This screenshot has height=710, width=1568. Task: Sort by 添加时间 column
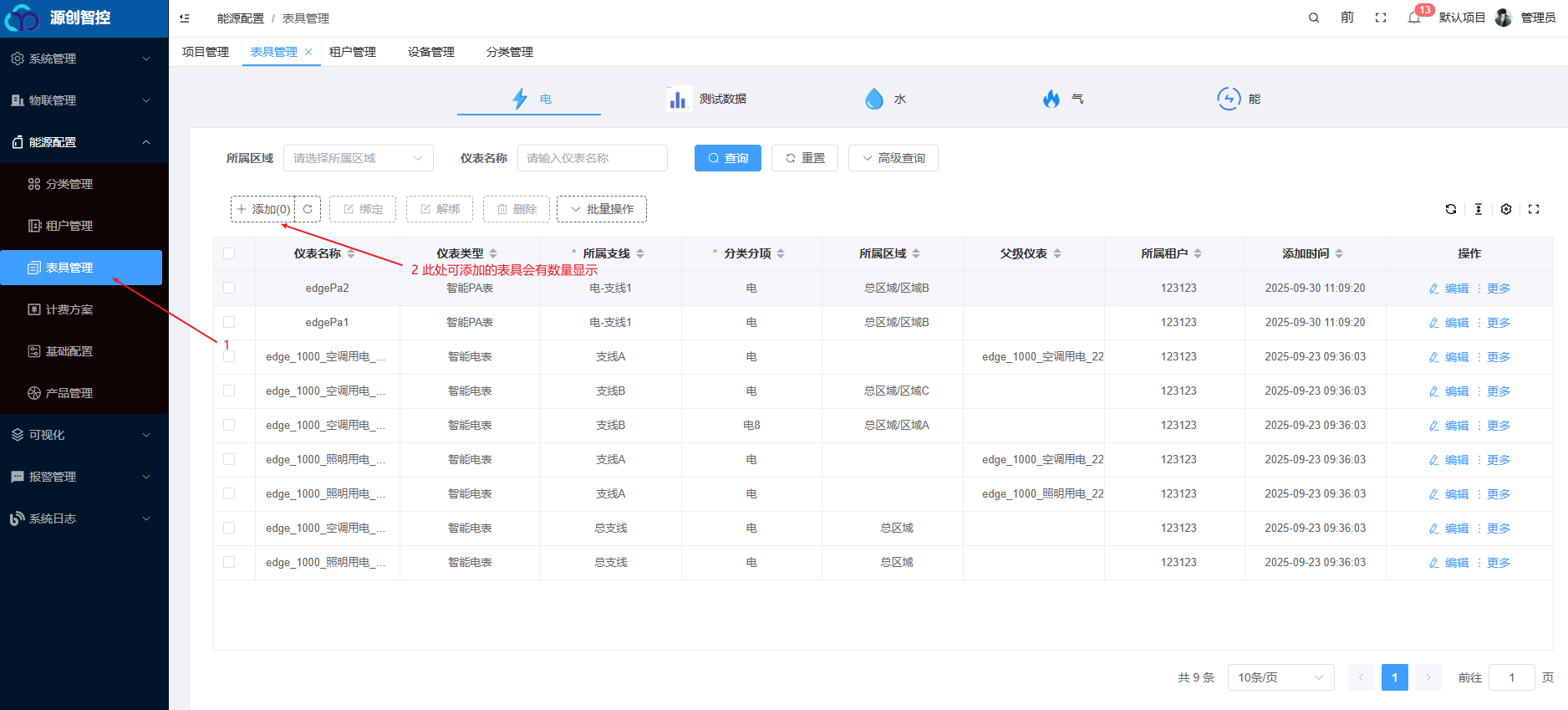tap(1339, 253)
